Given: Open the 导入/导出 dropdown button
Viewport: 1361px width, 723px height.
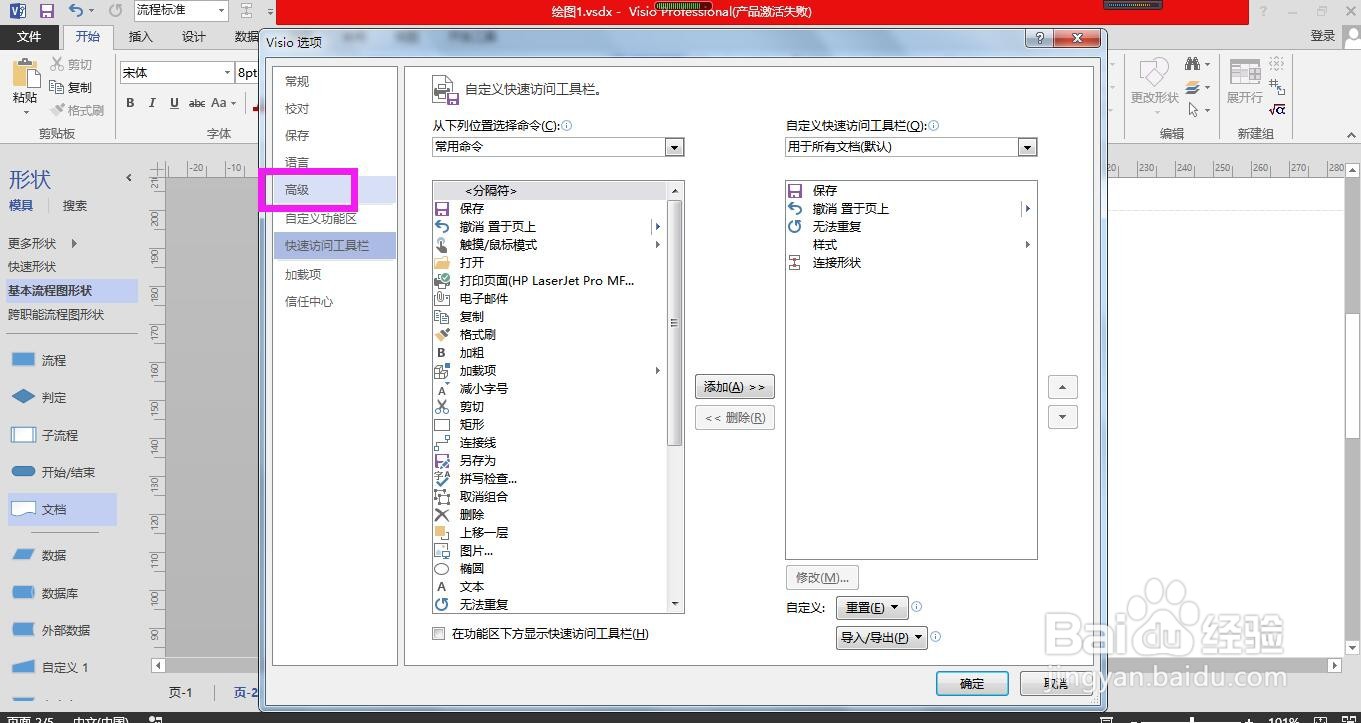Looking at the screenshot, I should pos(882,637).
